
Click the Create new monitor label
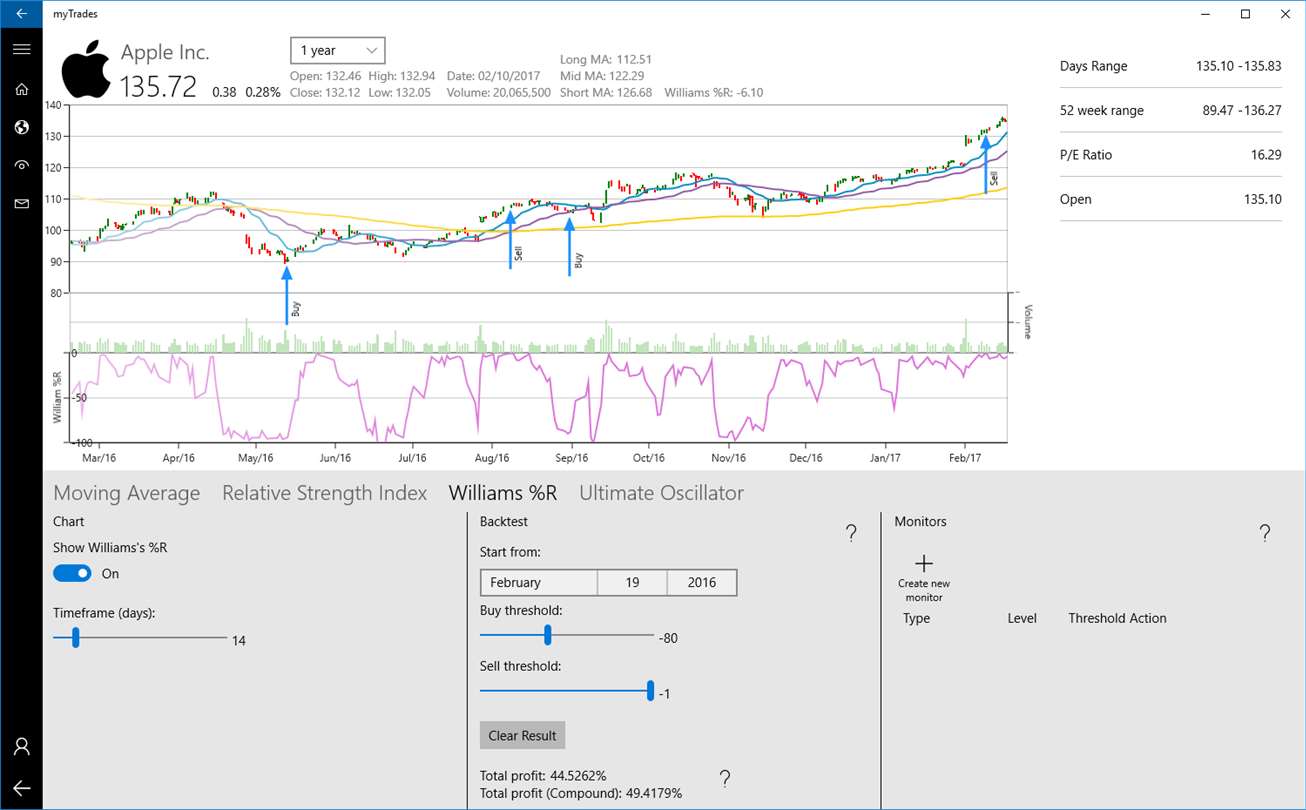pos(924,590)
